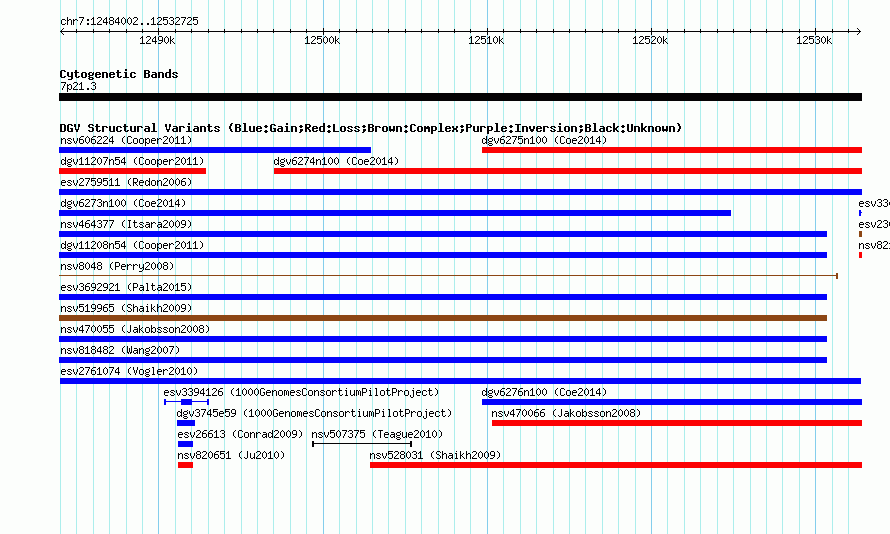The height and width of the screenshot is (534, 890).
Task: Click the Cytogenetic Bands track title
Action: pyautogui.click(x=119, y=74)
